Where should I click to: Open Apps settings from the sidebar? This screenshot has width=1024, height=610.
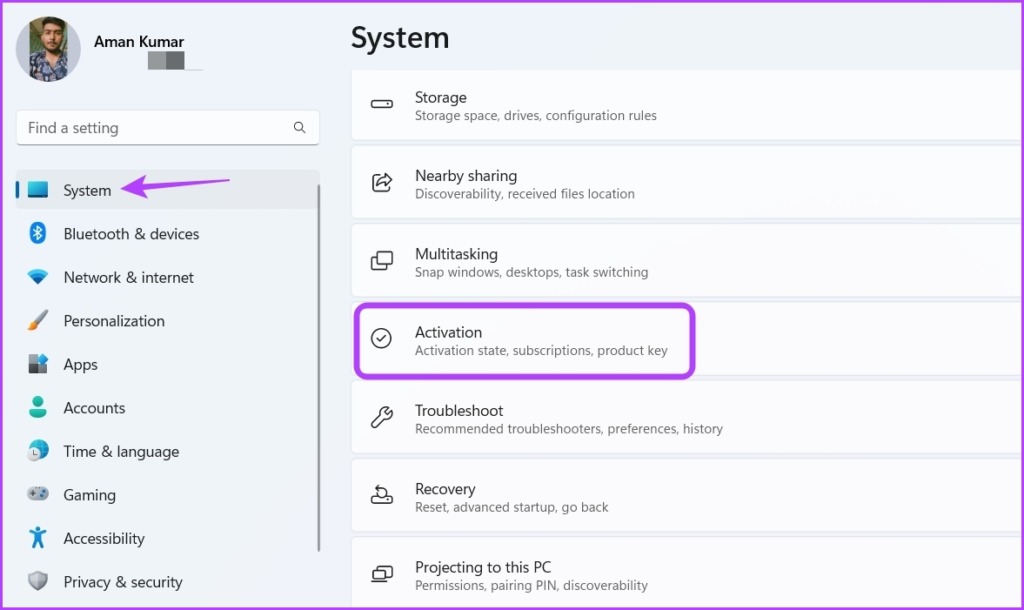(x=80, y=364)
